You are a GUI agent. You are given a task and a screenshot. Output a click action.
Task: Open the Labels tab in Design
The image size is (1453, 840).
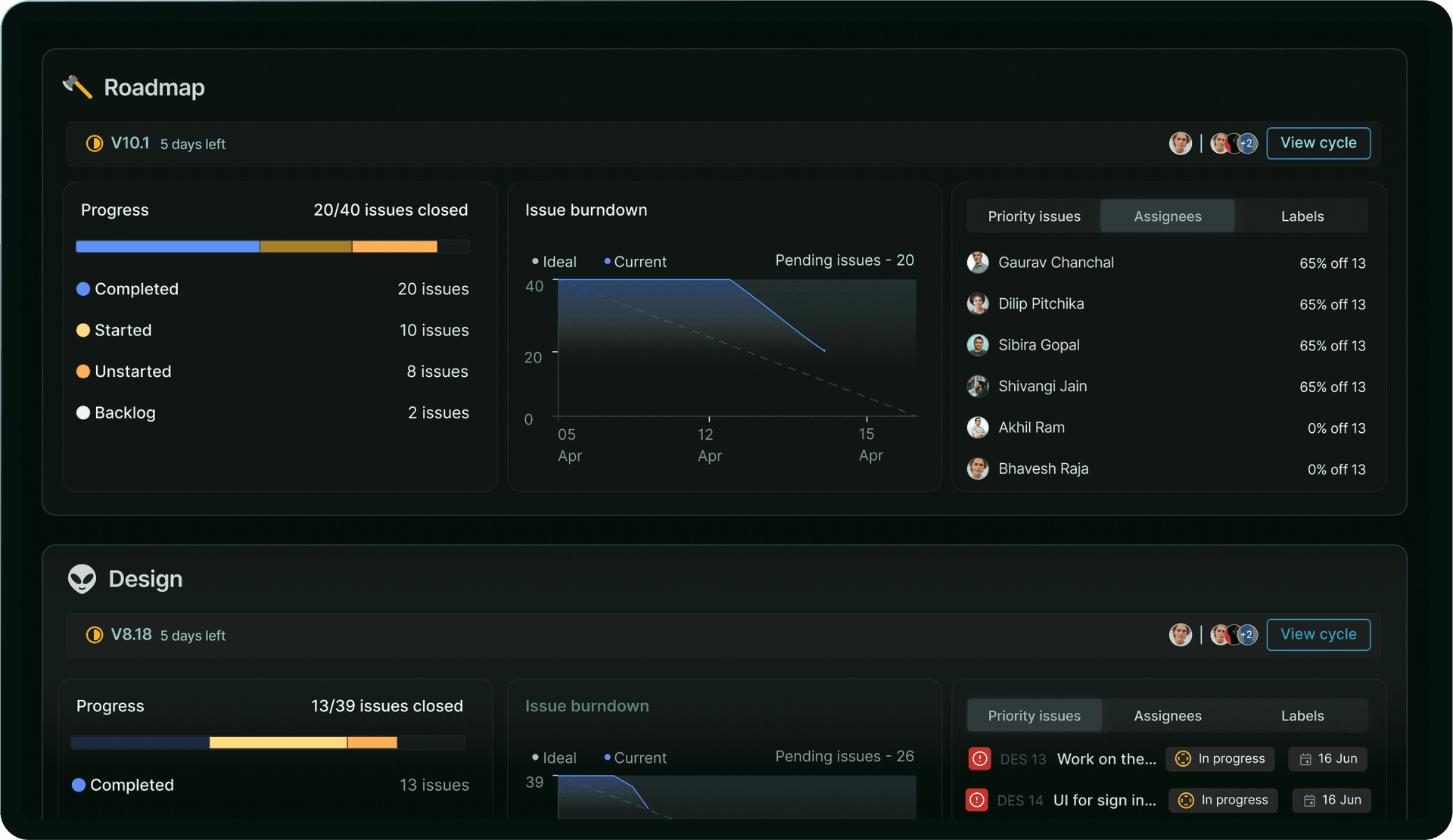click(x=1302, y=716)
